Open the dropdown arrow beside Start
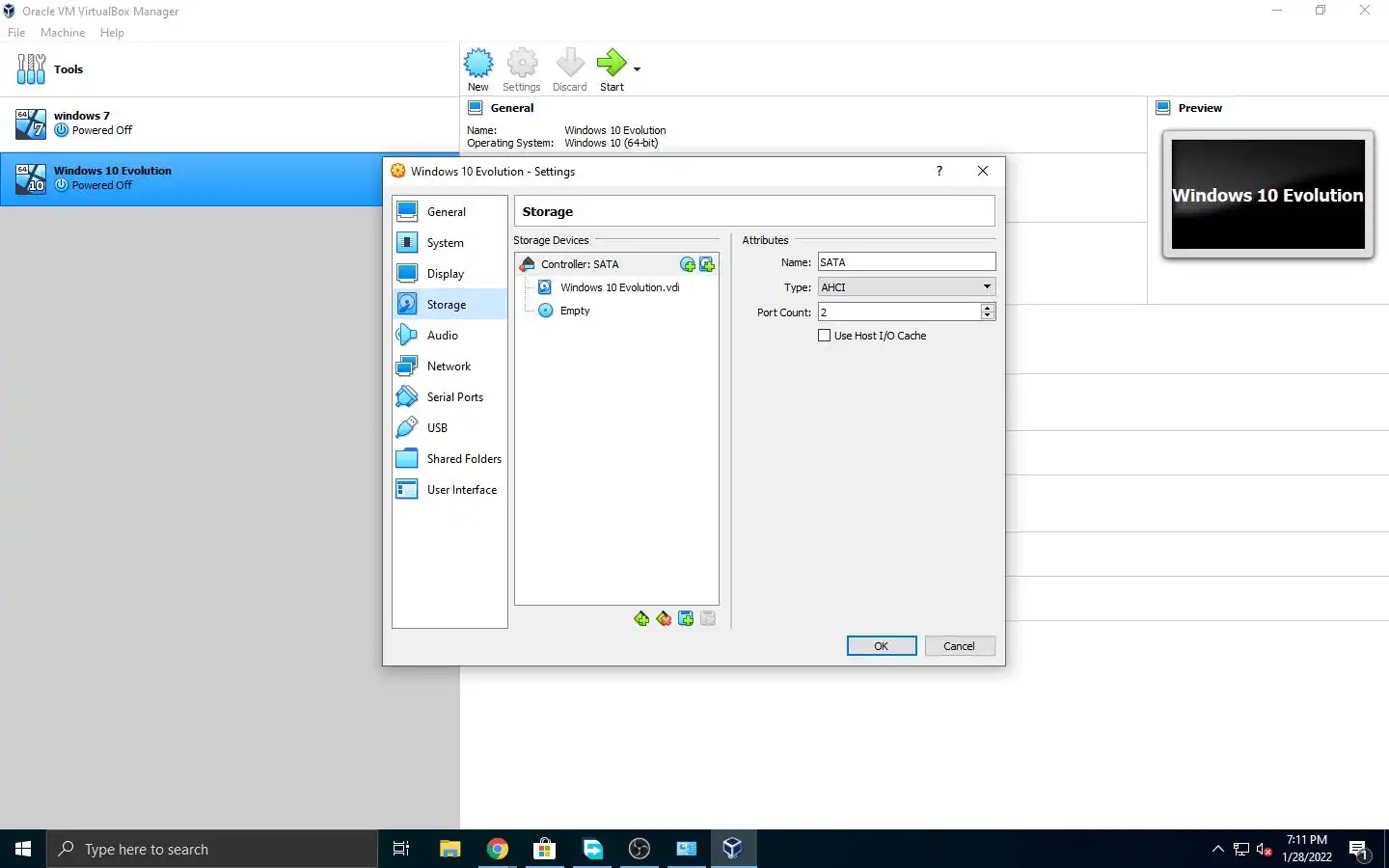 click(637, 68)
